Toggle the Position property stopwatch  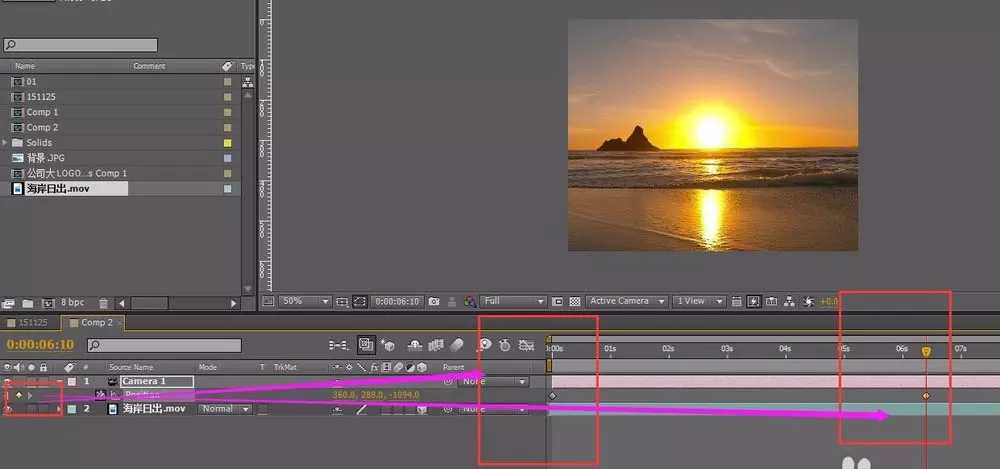click(x=100, y=395)
